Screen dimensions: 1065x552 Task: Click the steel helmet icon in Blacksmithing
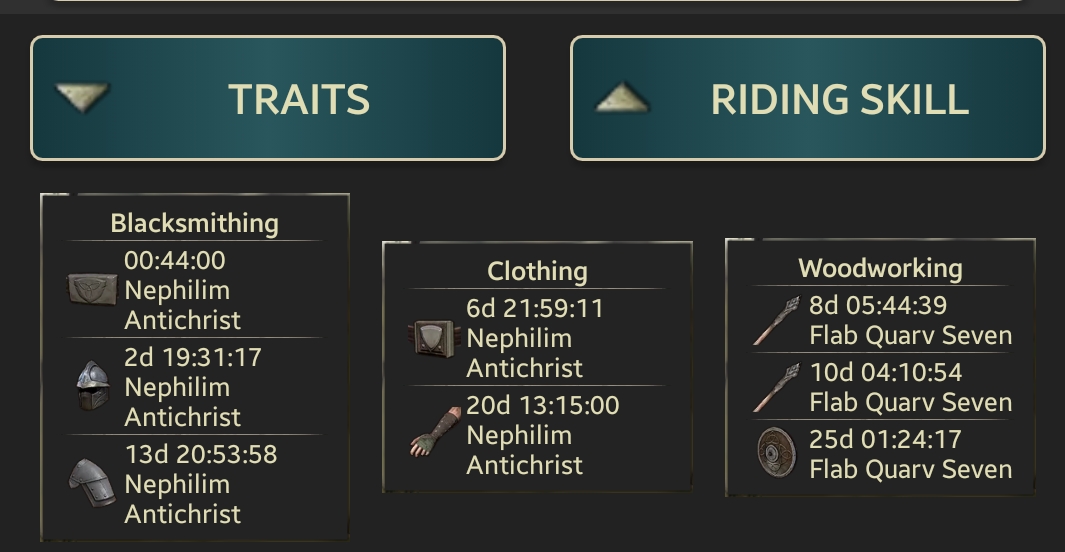pos(92,386)
